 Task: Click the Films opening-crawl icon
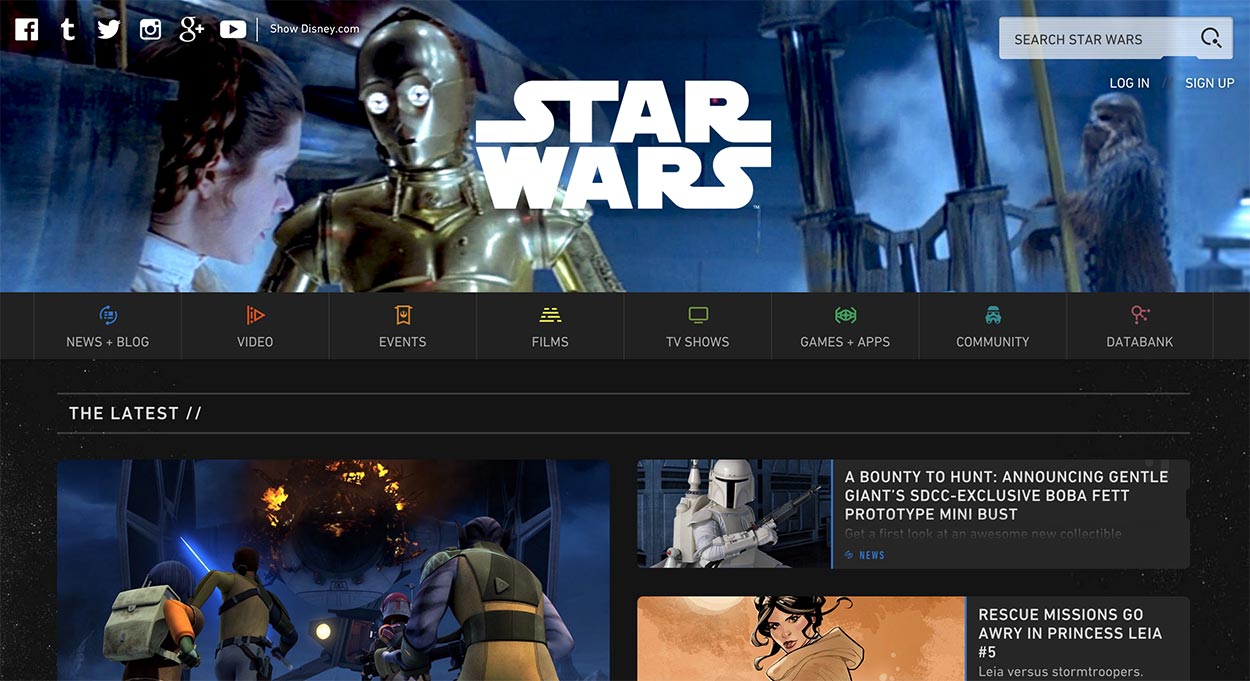point(550,315)
